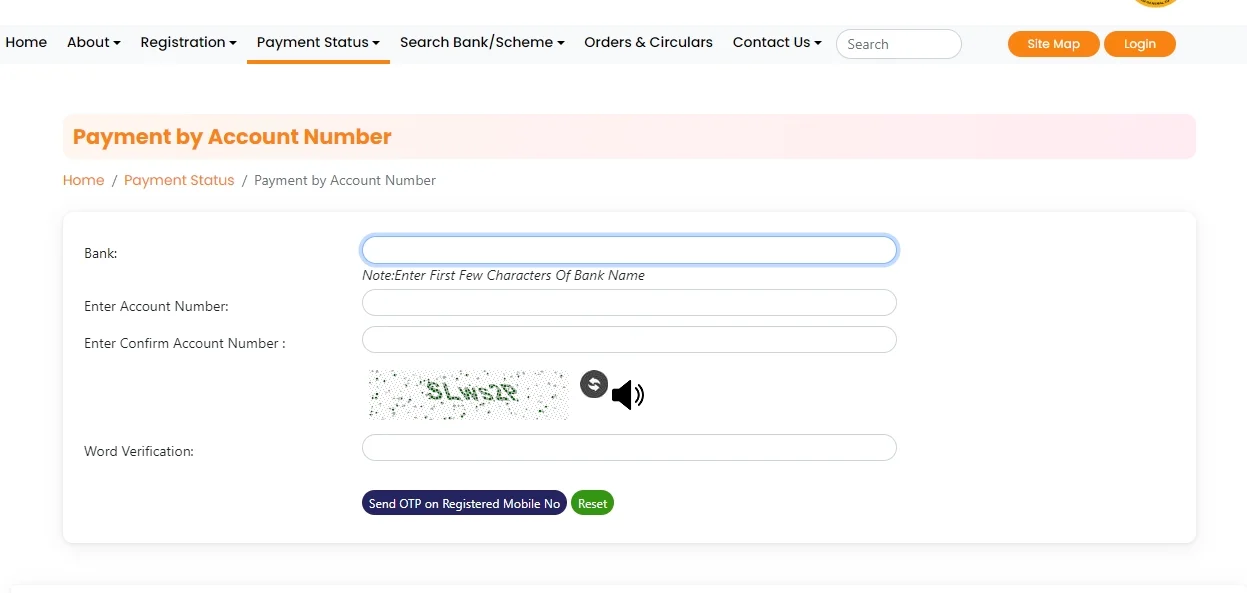Focus the Bank name input field
Image resolution: width=1247 pixels, height=593 pixels.
click(629, 250)
